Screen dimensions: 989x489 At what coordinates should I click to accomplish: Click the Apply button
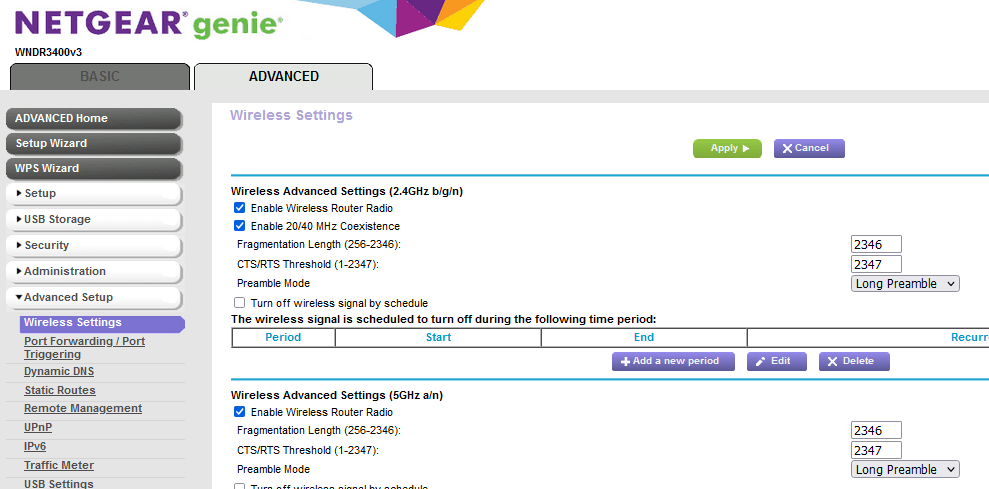tap(727, 148)
